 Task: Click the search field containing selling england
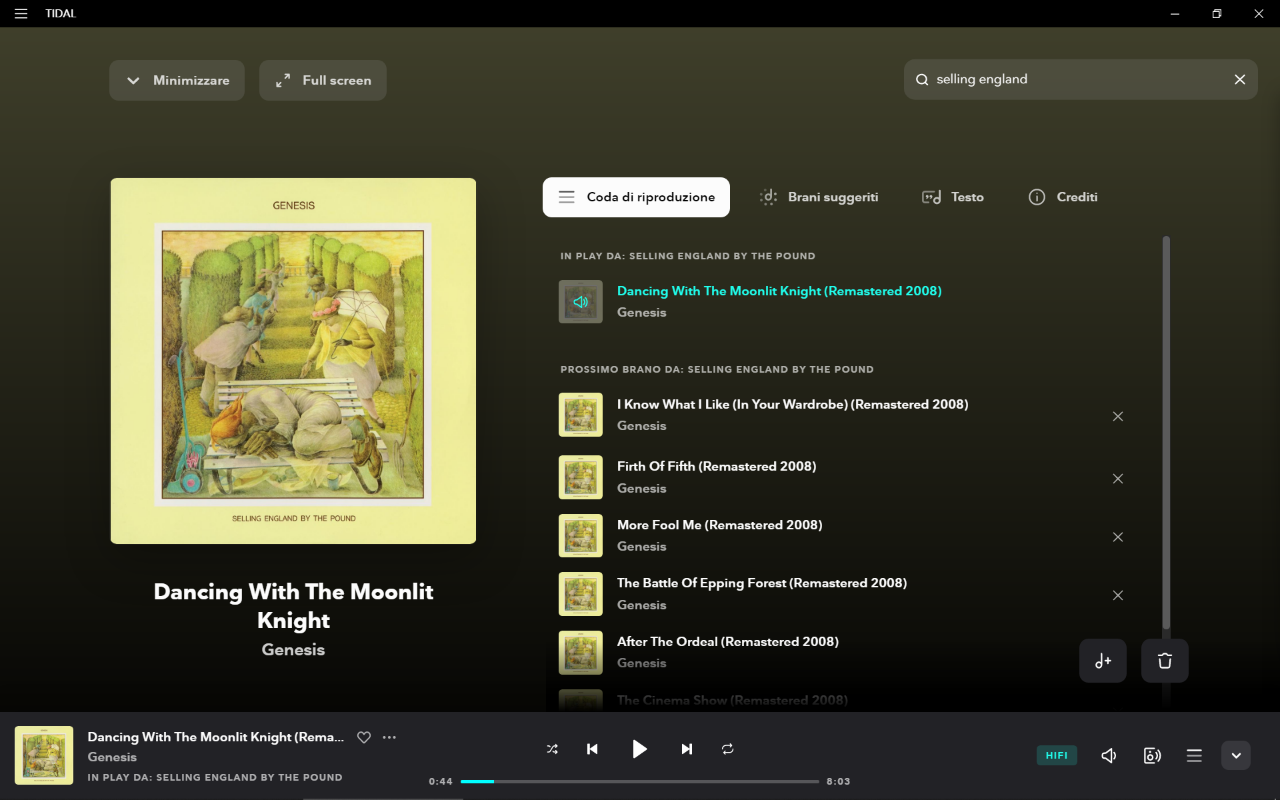[x=1081, y=79]
